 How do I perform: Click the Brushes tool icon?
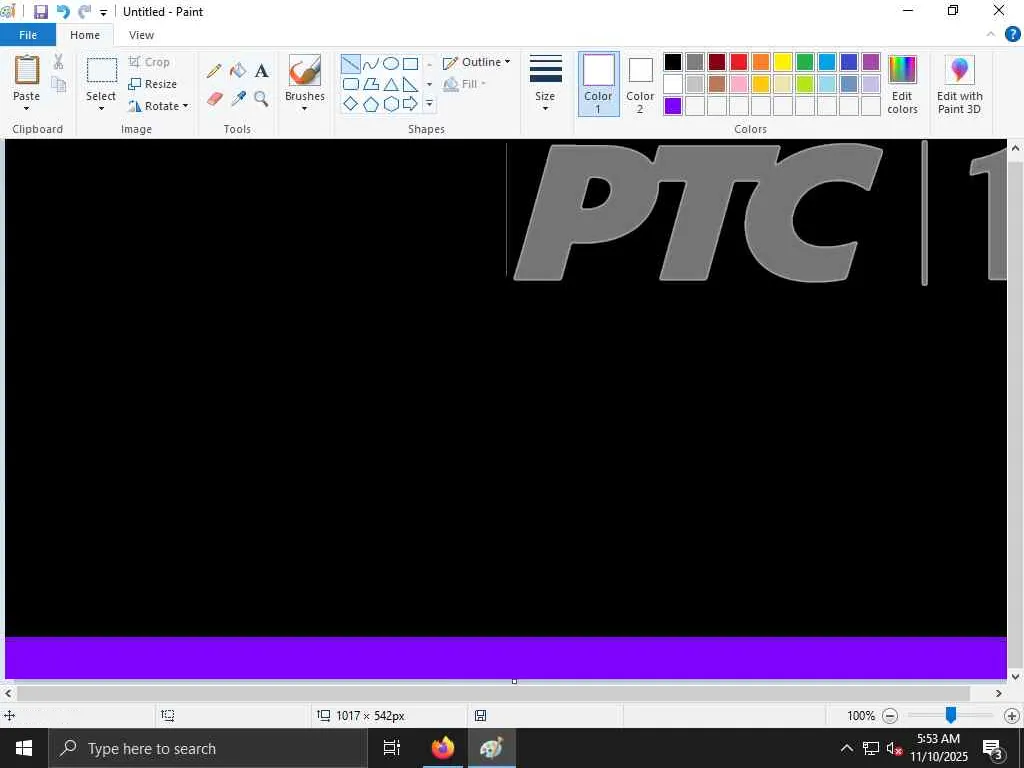(305, 70)
